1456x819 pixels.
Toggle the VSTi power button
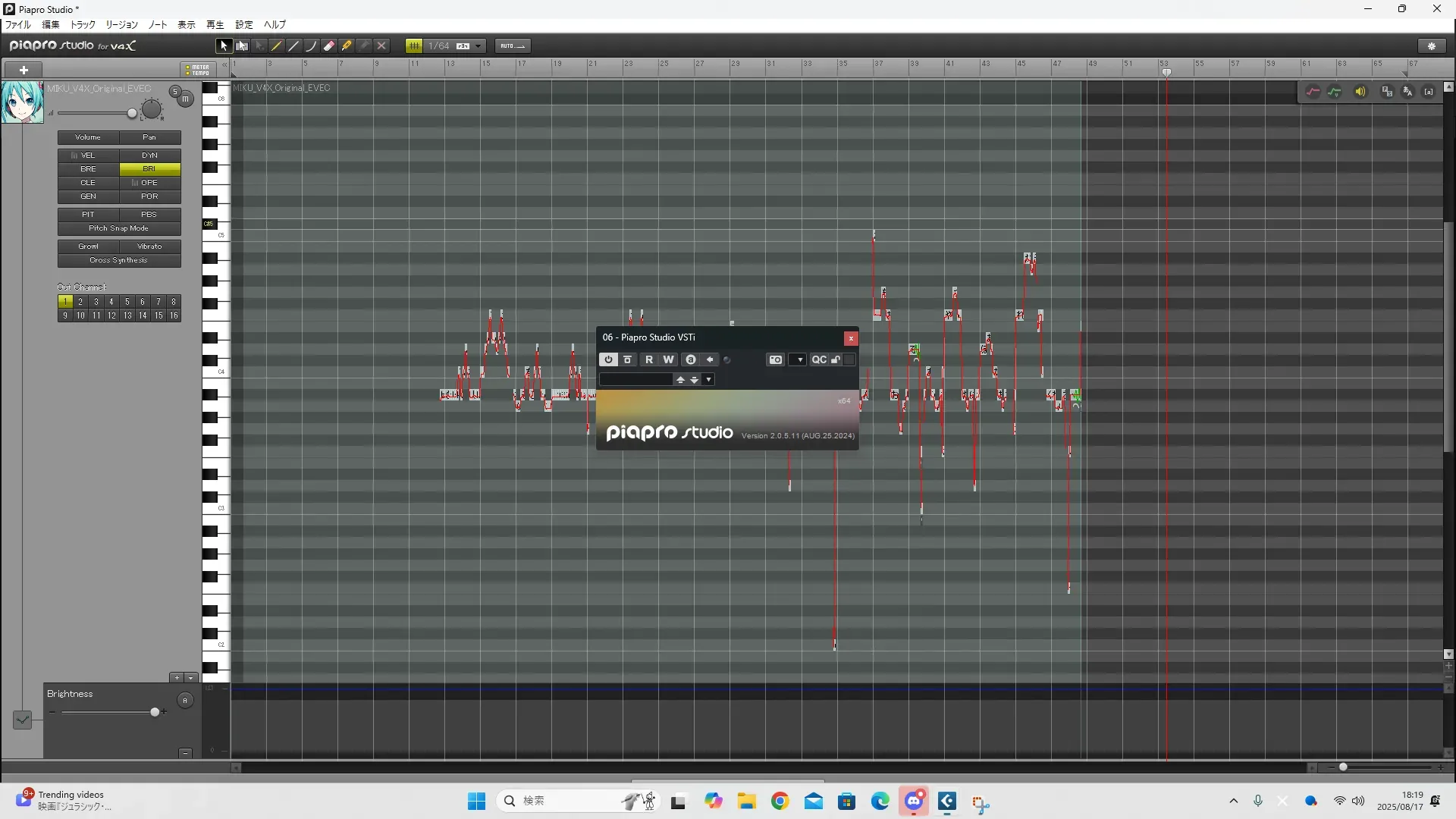(x=608, y=359)
